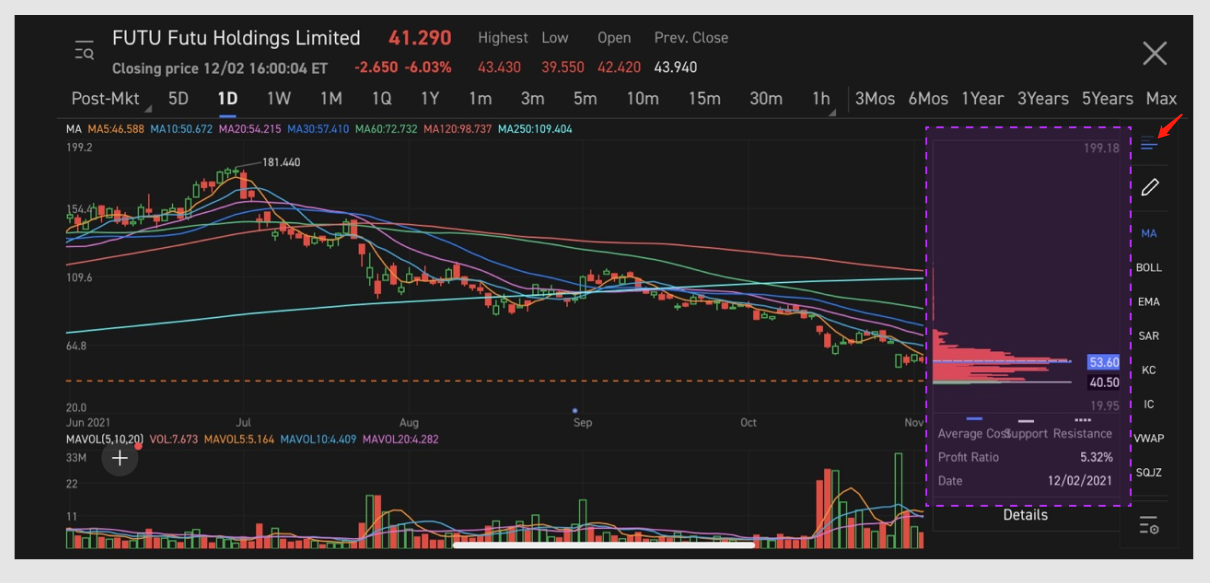Click the MA250:109.404 legend label
The image size is (1210, 583).
pos(535,129)
